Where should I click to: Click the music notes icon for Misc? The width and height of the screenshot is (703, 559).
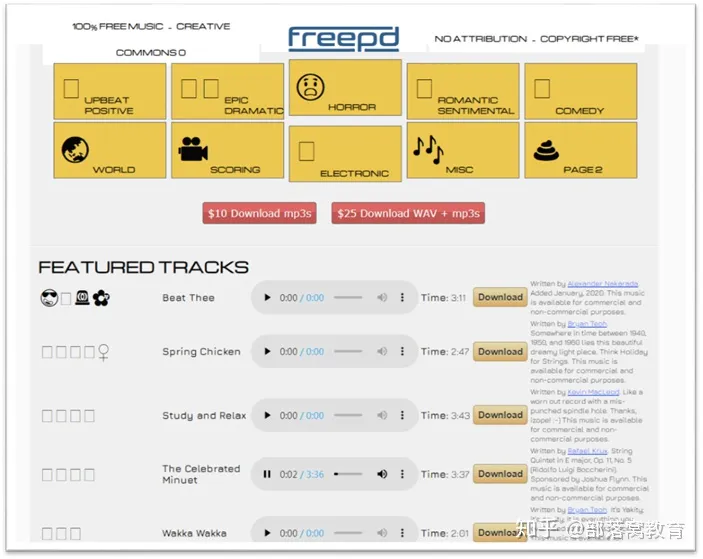coord(427,148)
